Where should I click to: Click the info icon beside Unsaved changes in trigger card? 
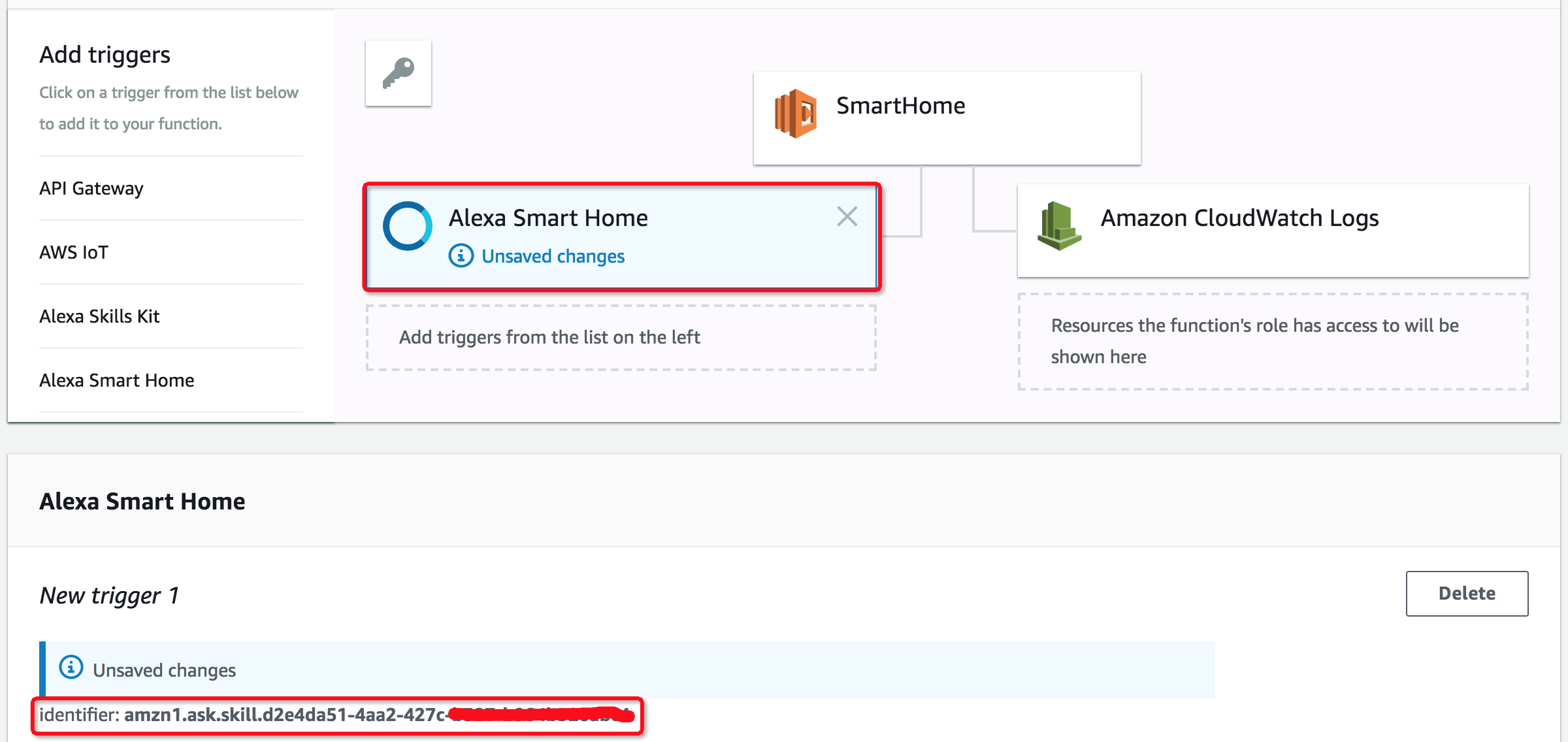tap(461, 255)
